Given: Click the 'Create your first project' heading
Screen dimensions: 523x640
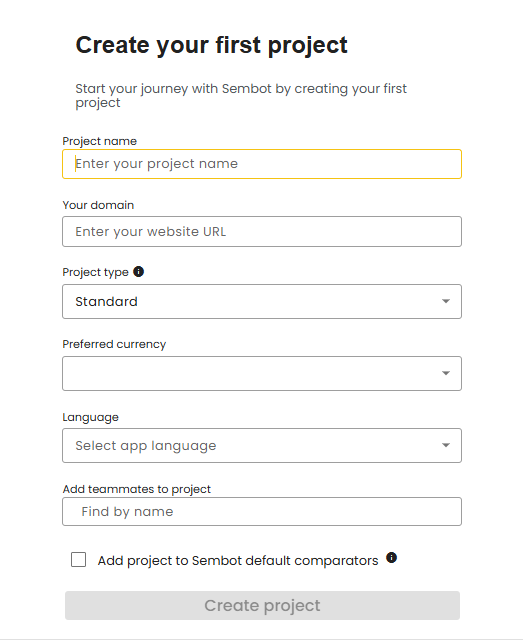Looking at the screenshot, I should 211,45.
